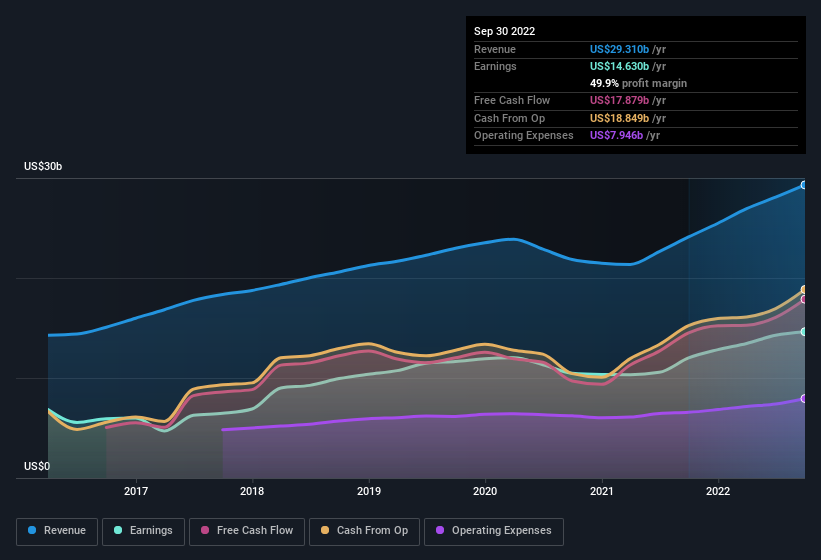Click the US$29.310b revenue value
821x560 pixels.
pos(619,49)
